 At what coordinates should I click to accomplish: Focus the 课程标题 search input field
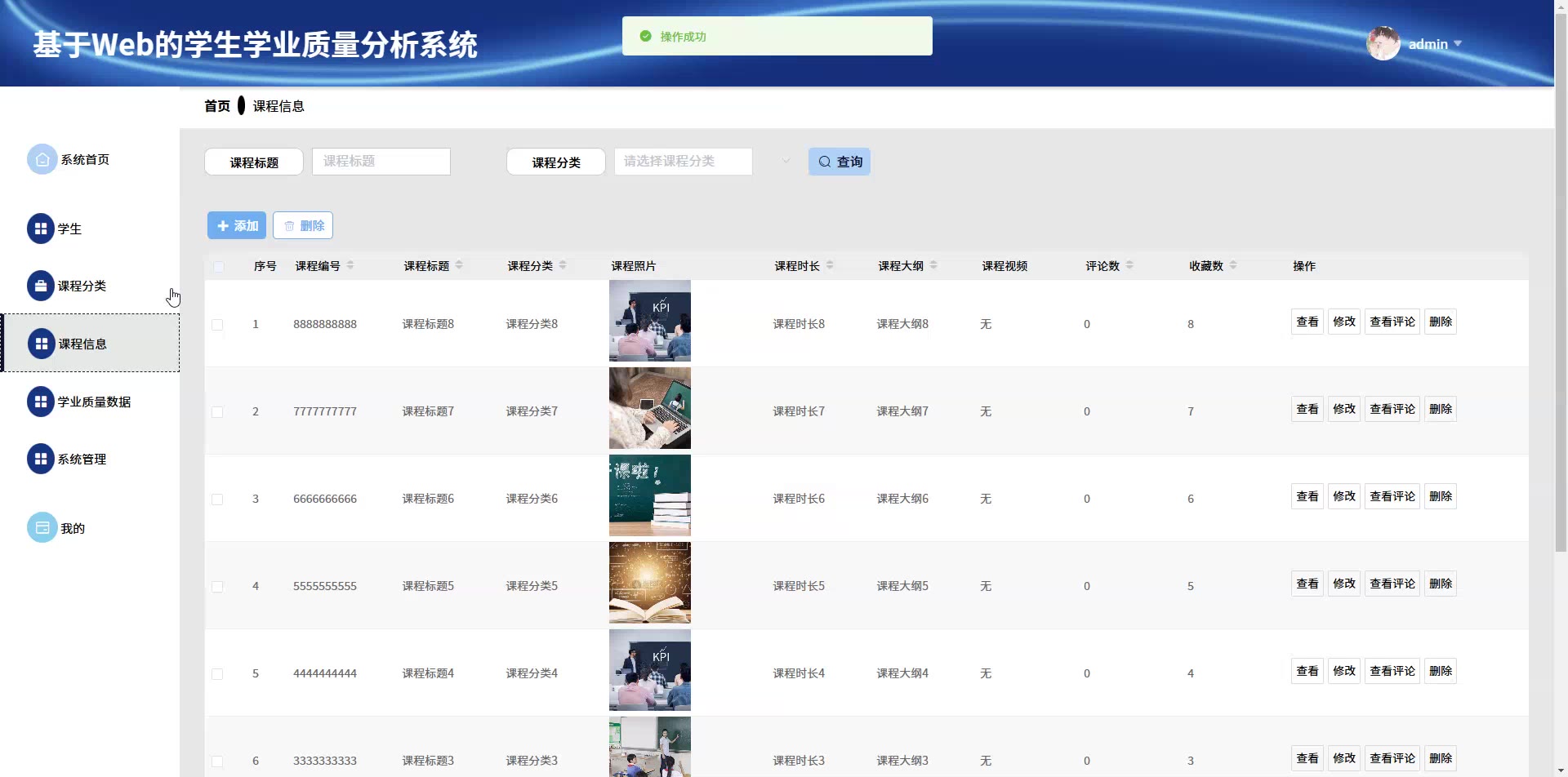pos(381,162)
